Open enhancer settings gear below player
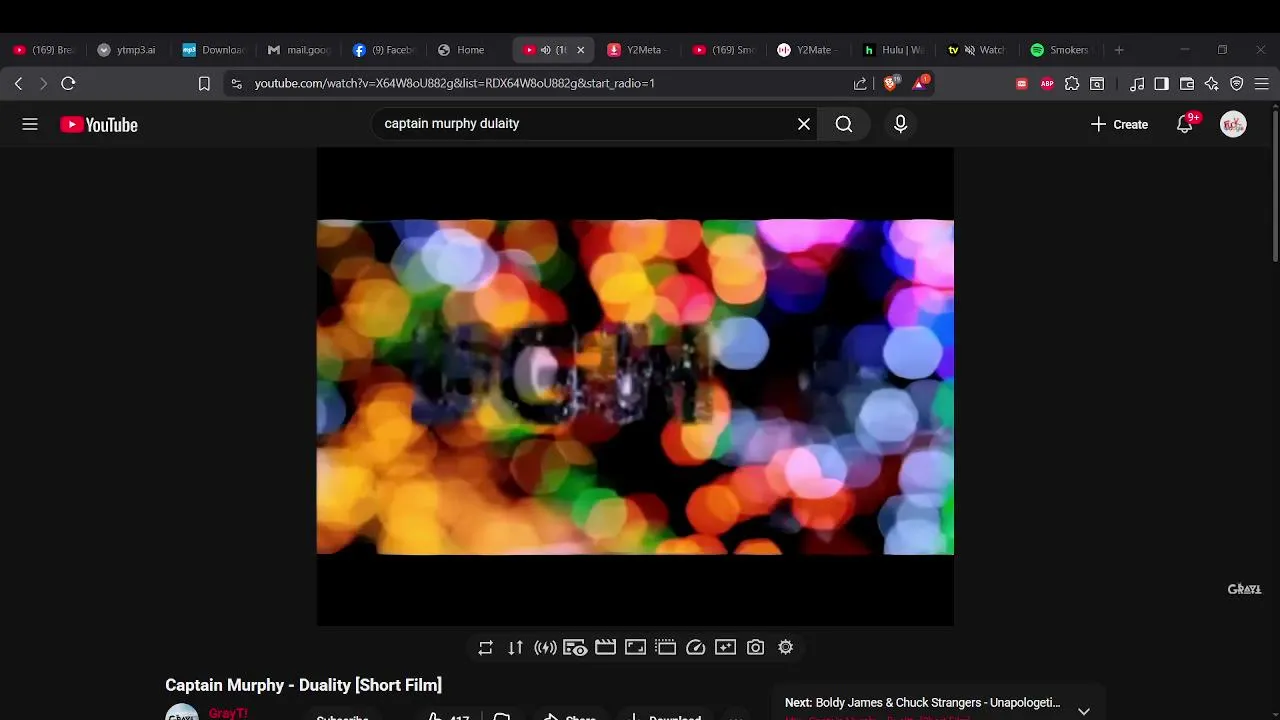The image size is (1280, 720). [x=786, y=648]
